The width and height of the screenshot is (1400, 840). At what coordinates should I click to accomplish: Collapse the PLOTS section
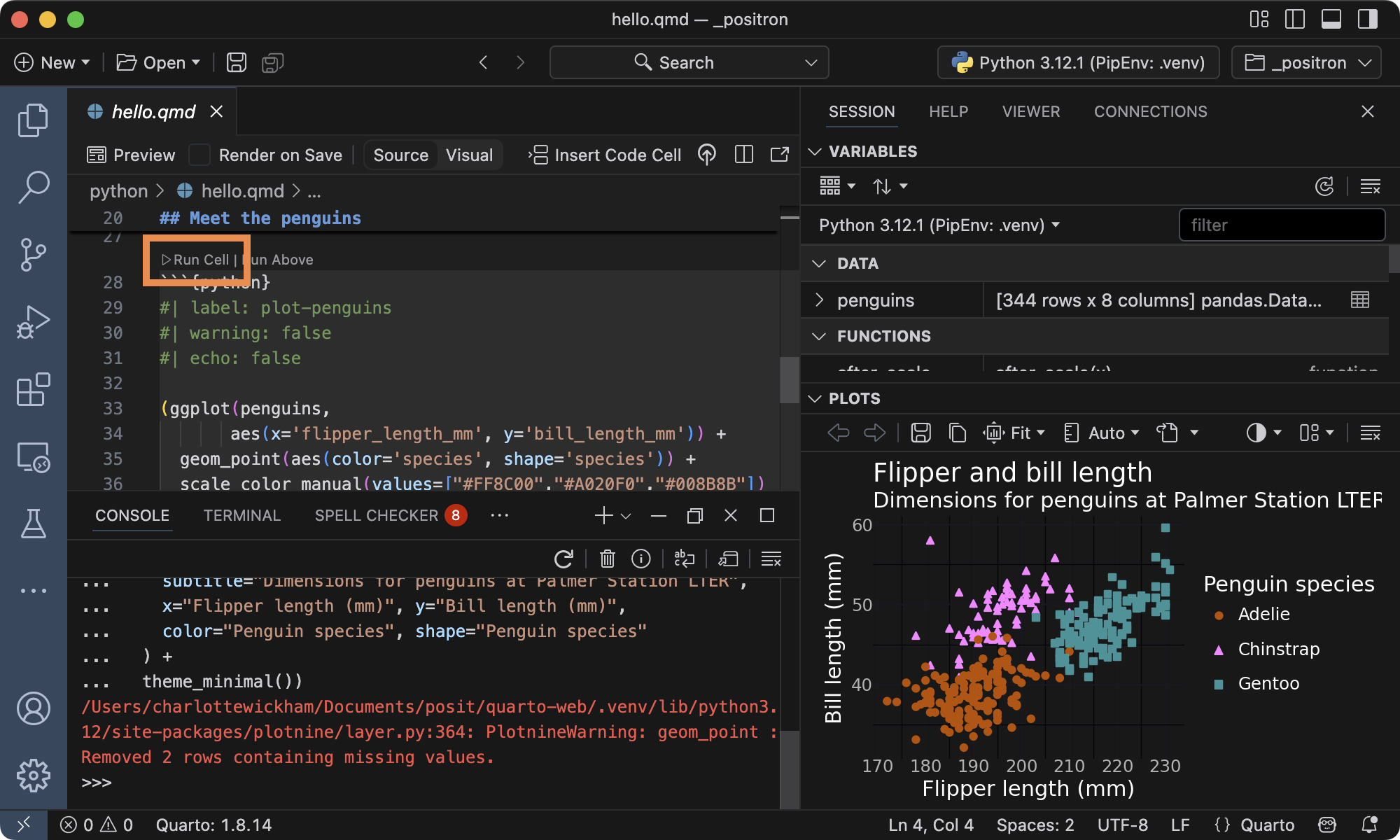815,398
